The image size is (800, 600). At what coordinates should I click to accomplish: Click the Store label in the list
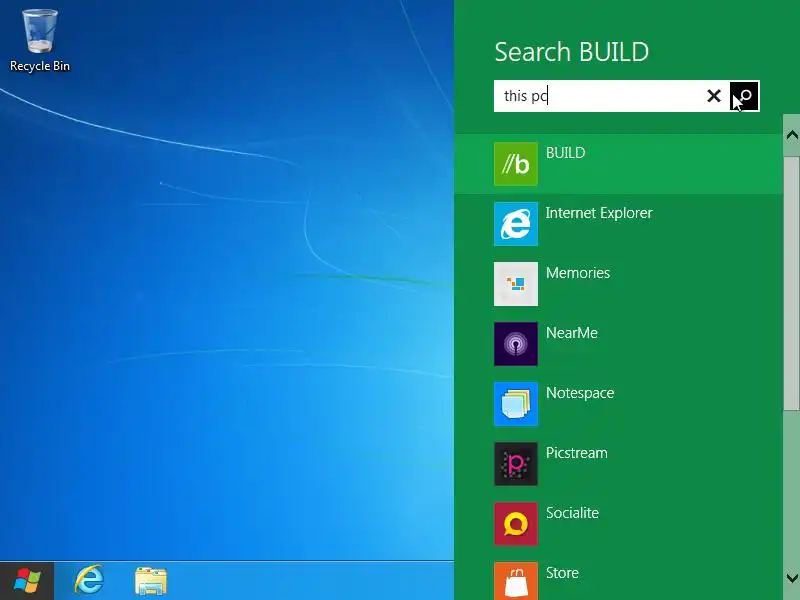click(x=562, y=573)
